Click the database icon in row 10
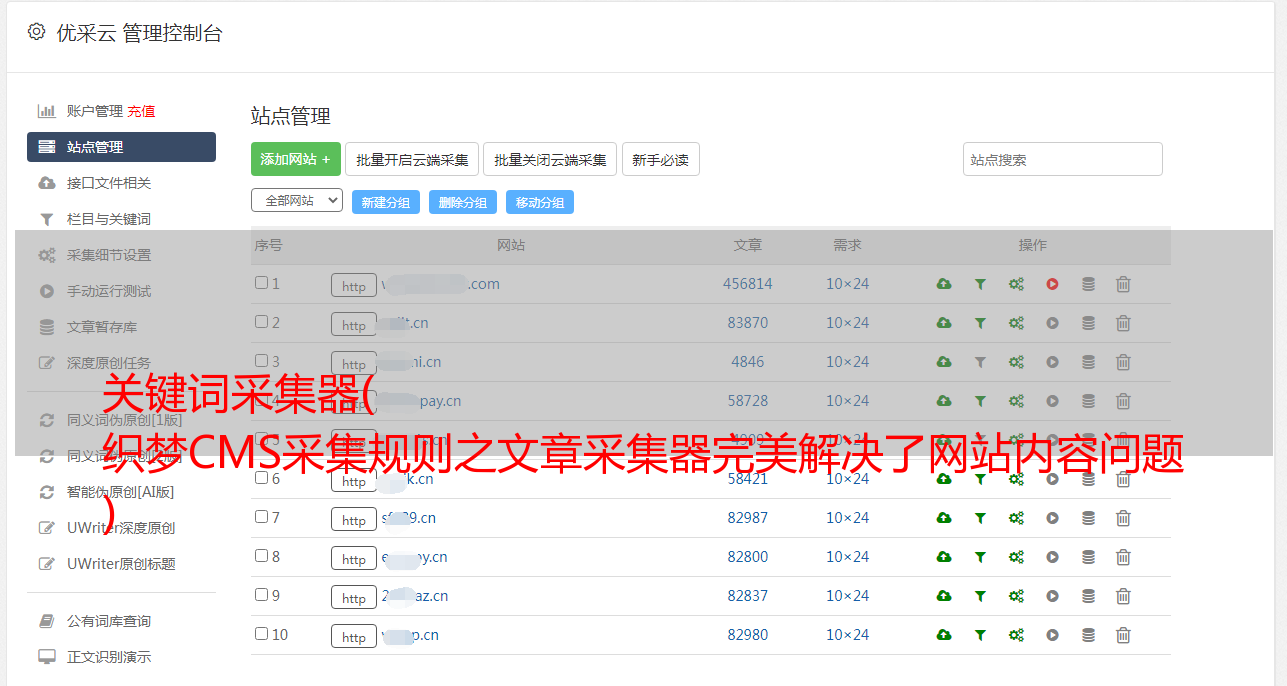Image resolution: width=1287 pixels, height=686 pixels. point(1088,635)
